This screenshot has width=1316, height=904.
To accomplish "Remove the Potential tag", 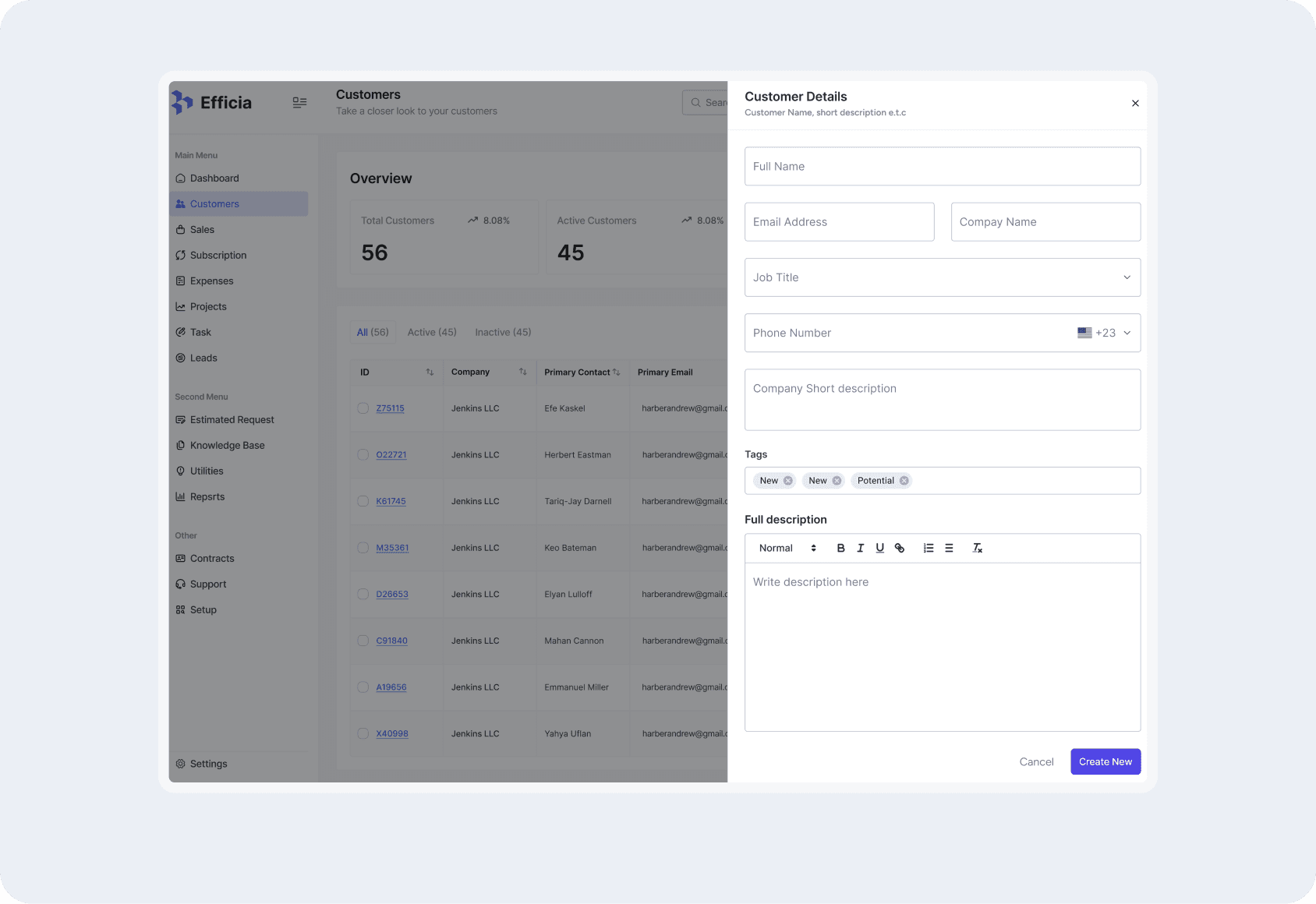I will [x=904, y=481].
